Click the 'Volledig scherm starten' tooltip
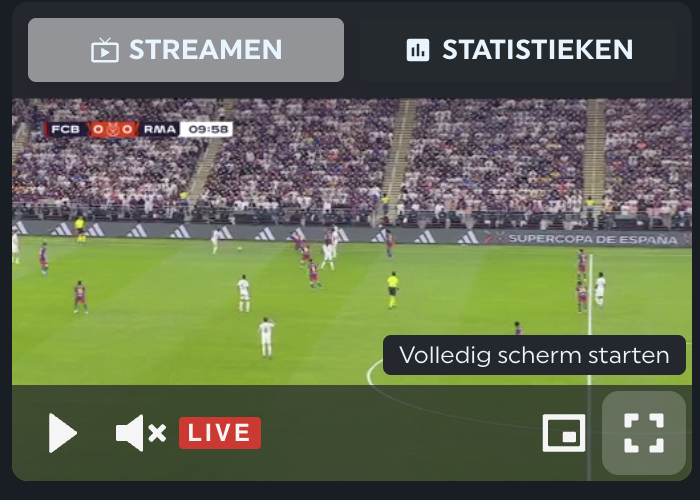This screenshot has width=700, height=500. tap(534, 355)
